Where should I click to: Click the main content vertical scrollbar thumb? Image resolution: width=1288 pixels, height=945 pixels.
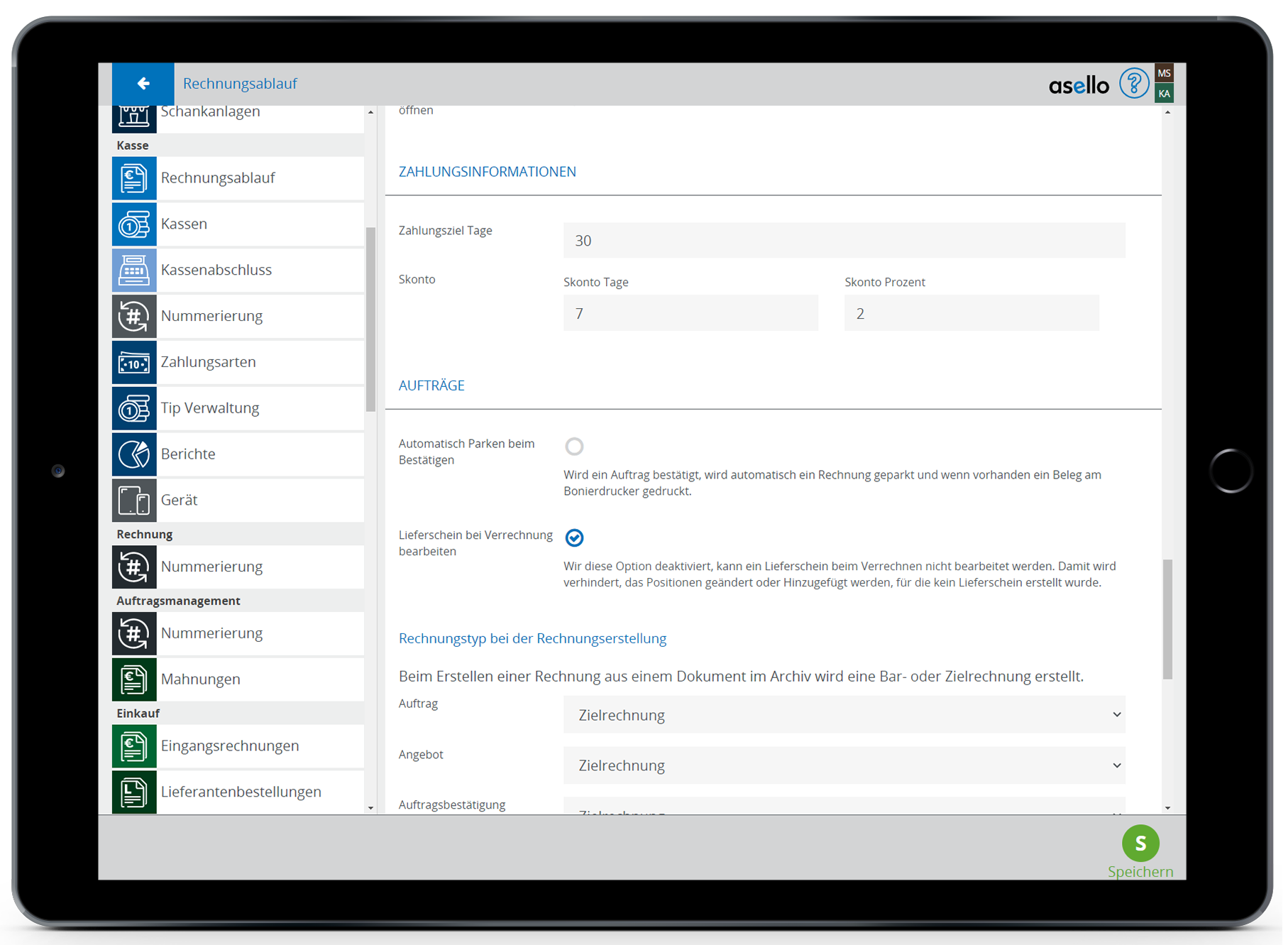tap(1167, 619)
